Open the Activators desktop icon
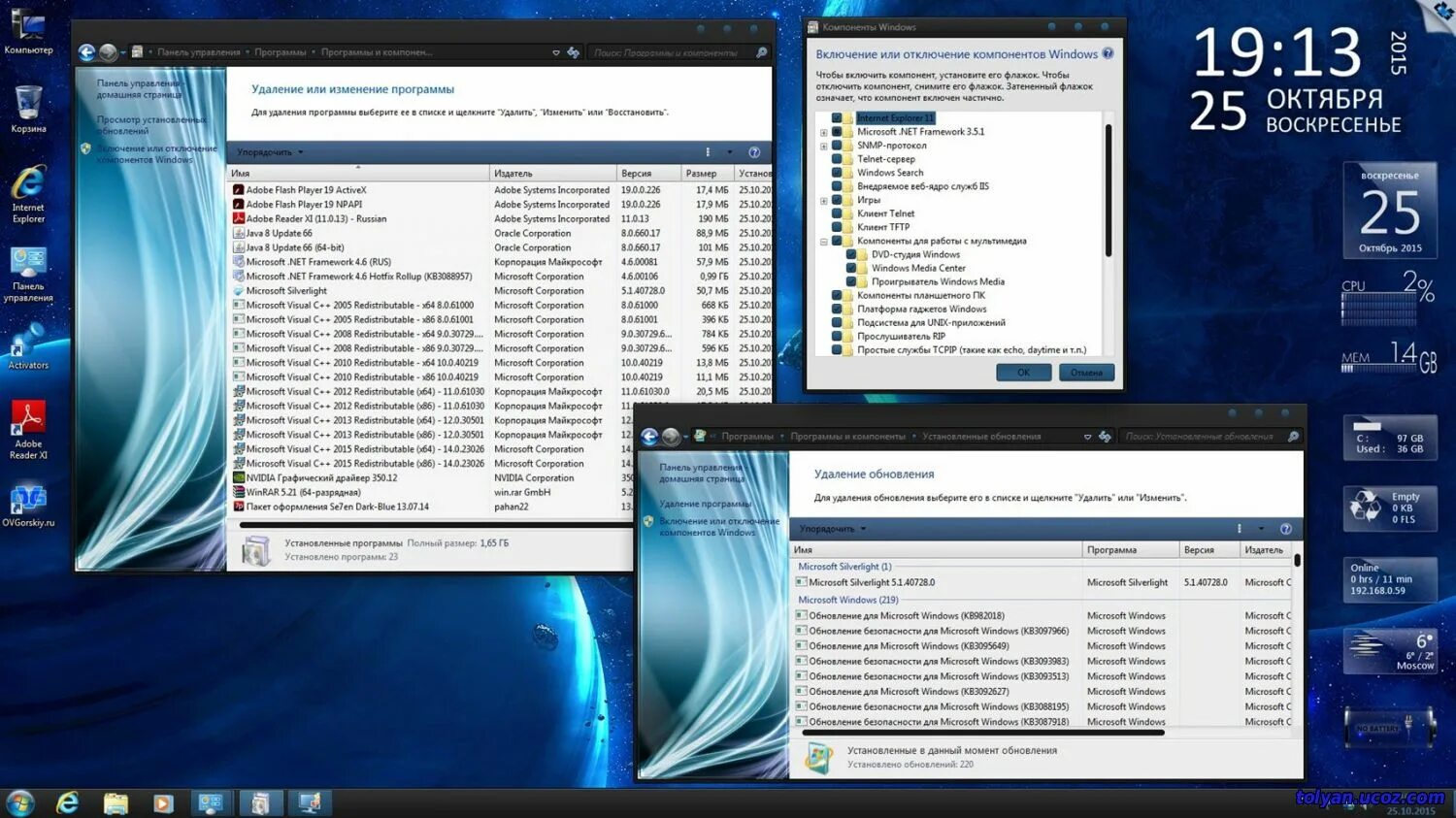 coord(28,346)
